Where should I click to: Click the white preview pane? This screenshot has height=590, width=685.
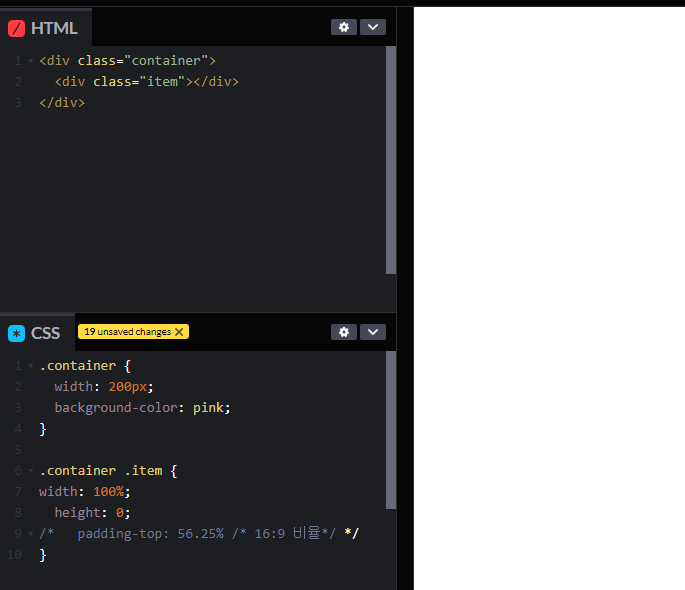549,298
